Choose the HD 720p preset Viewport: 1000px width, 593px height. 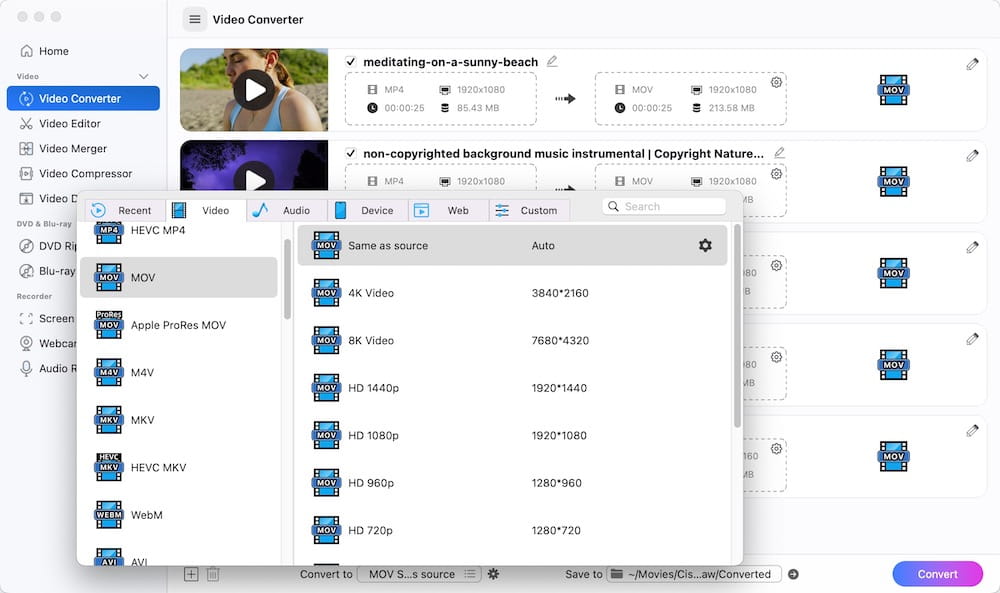click(x=512, y=531)
